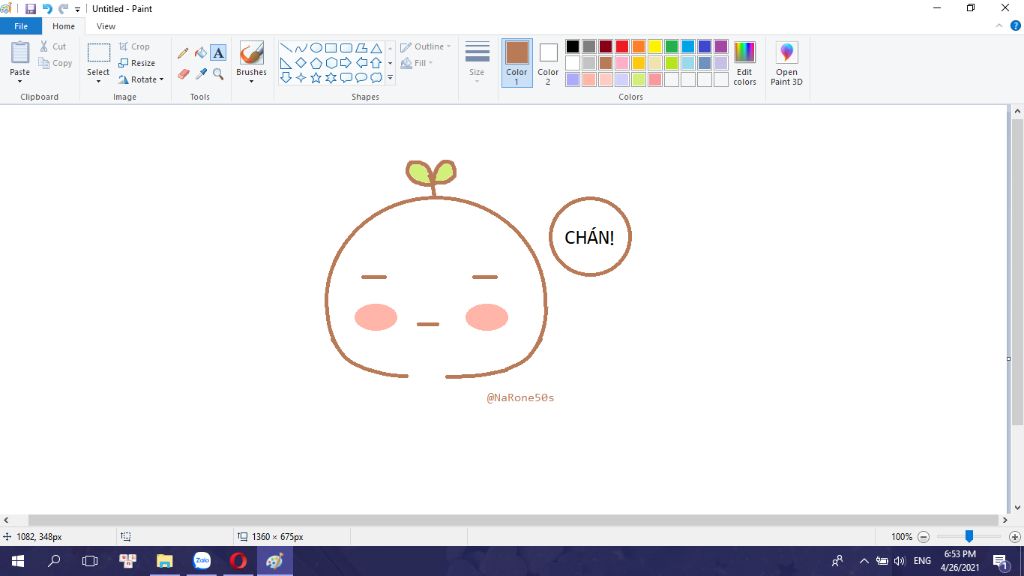Image resolution: width=1024 pixels, height=576 pixels.
Task: Open the Brushes dropdown arrow
Action: click(251, 81)
